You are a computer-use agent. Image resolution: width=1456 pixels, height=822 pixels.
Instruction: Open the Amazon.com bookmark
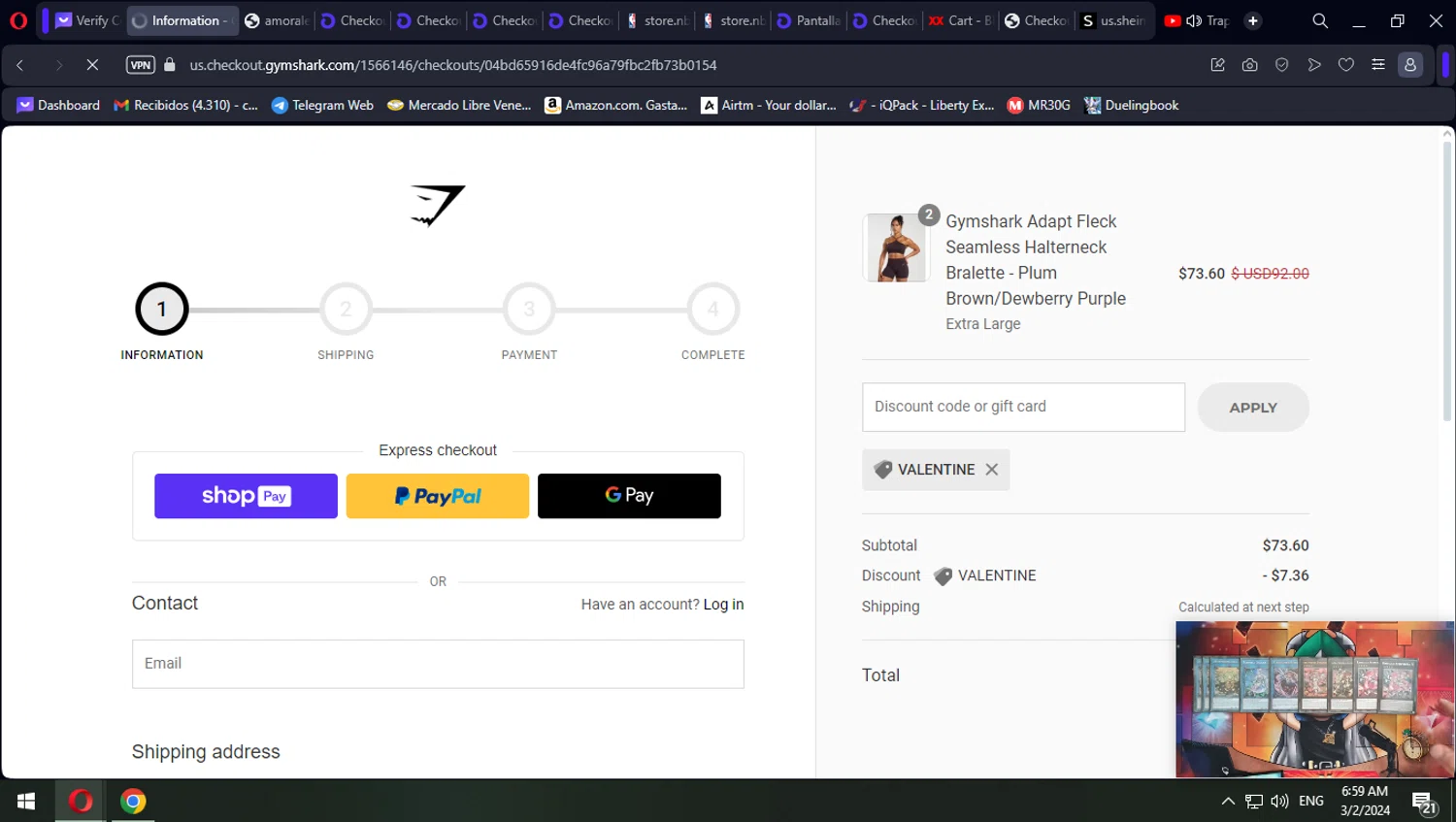coord(615,105)
